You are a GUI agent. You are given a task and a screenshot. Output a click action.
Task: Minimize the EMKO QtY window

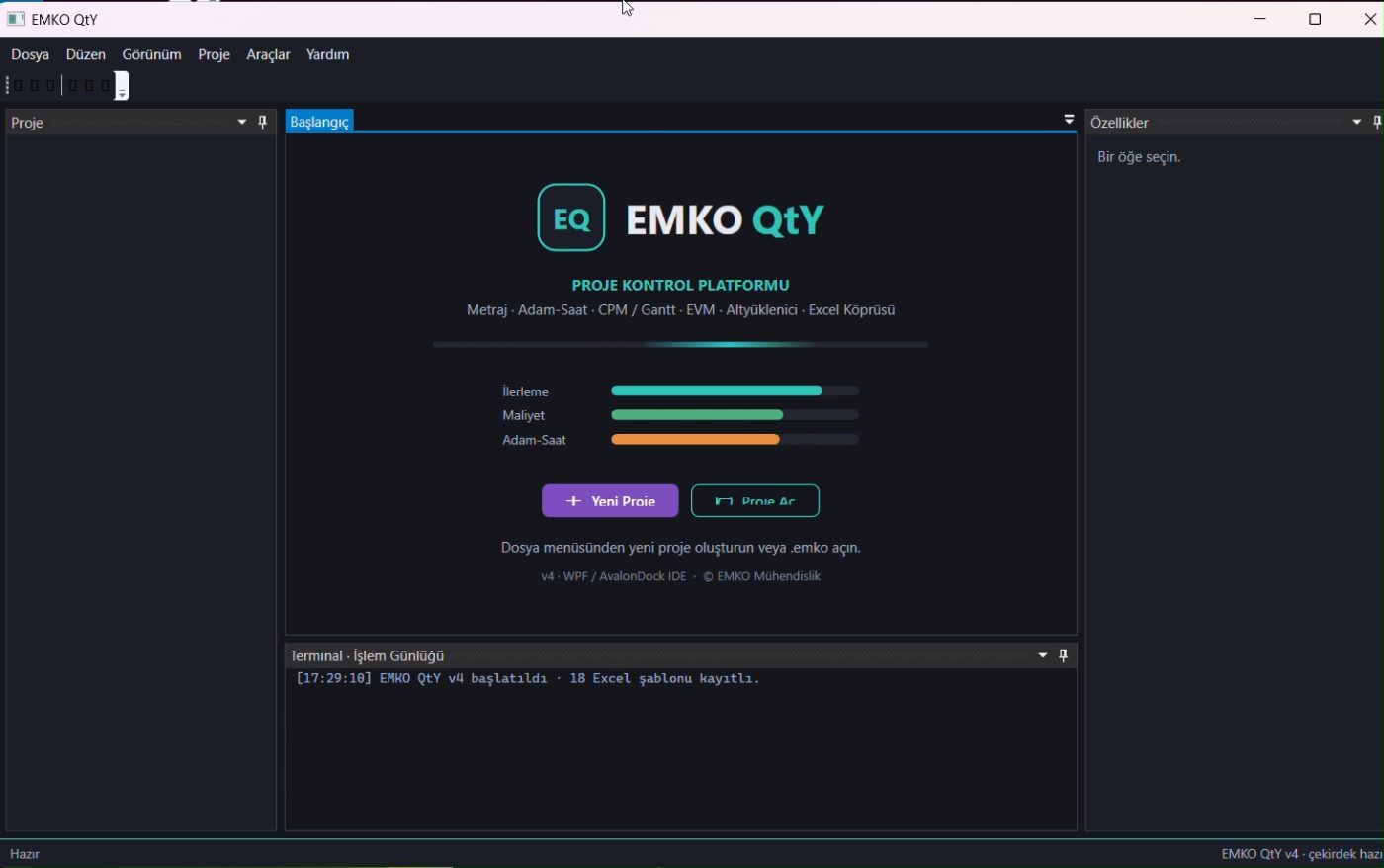(x=1260, y=19)
